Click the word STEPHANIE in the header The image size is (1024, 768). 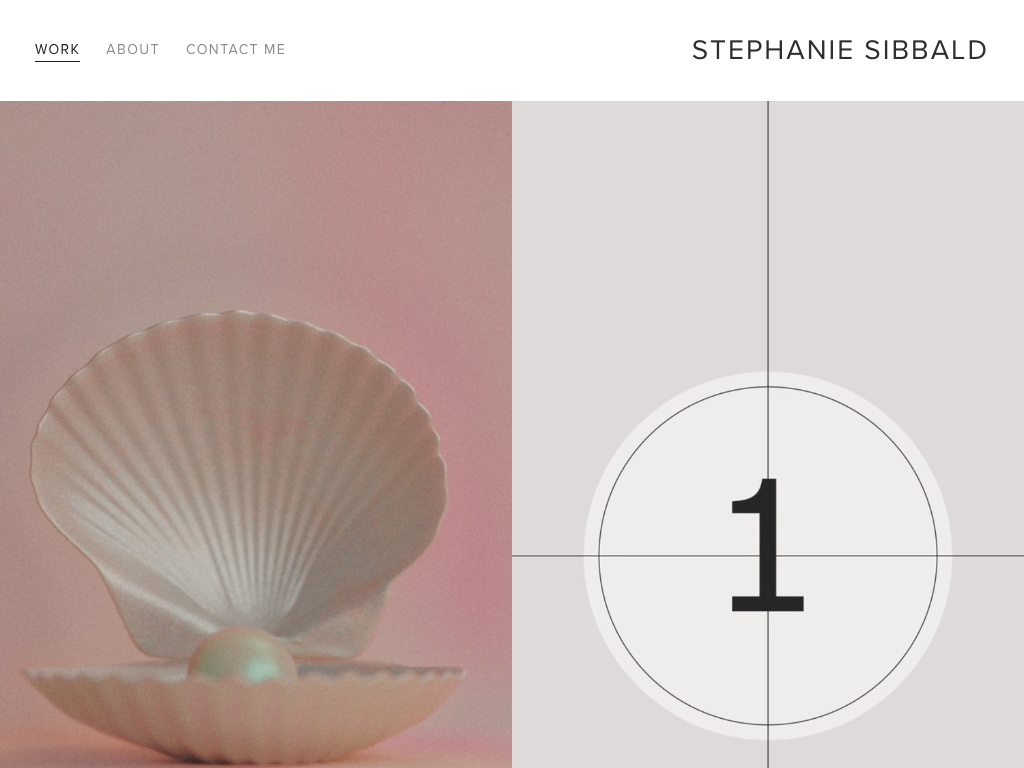coord(773,50)
